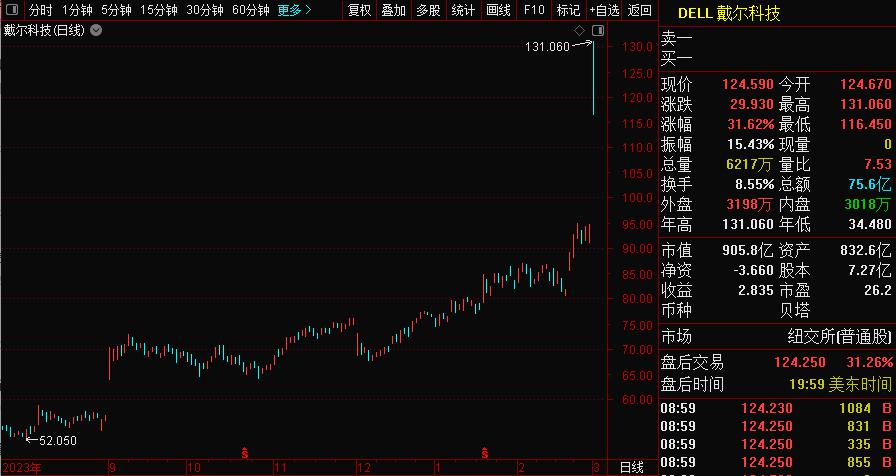Click the candlestick icon at top-left corner
The width and height of the screenshot is (896, 476).
[11, 10]
